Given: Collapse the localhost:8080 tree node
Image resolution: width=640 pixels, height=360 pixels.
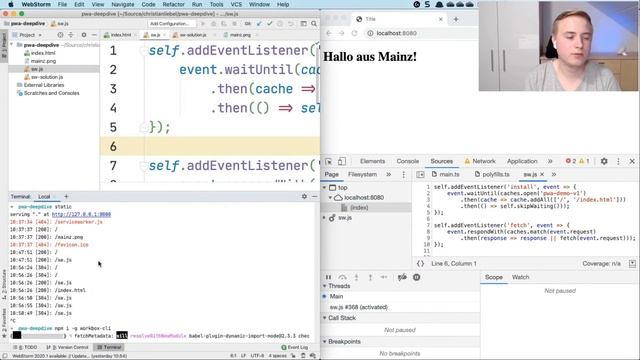Looking at the screenshot, I should [x=331, y=198].
